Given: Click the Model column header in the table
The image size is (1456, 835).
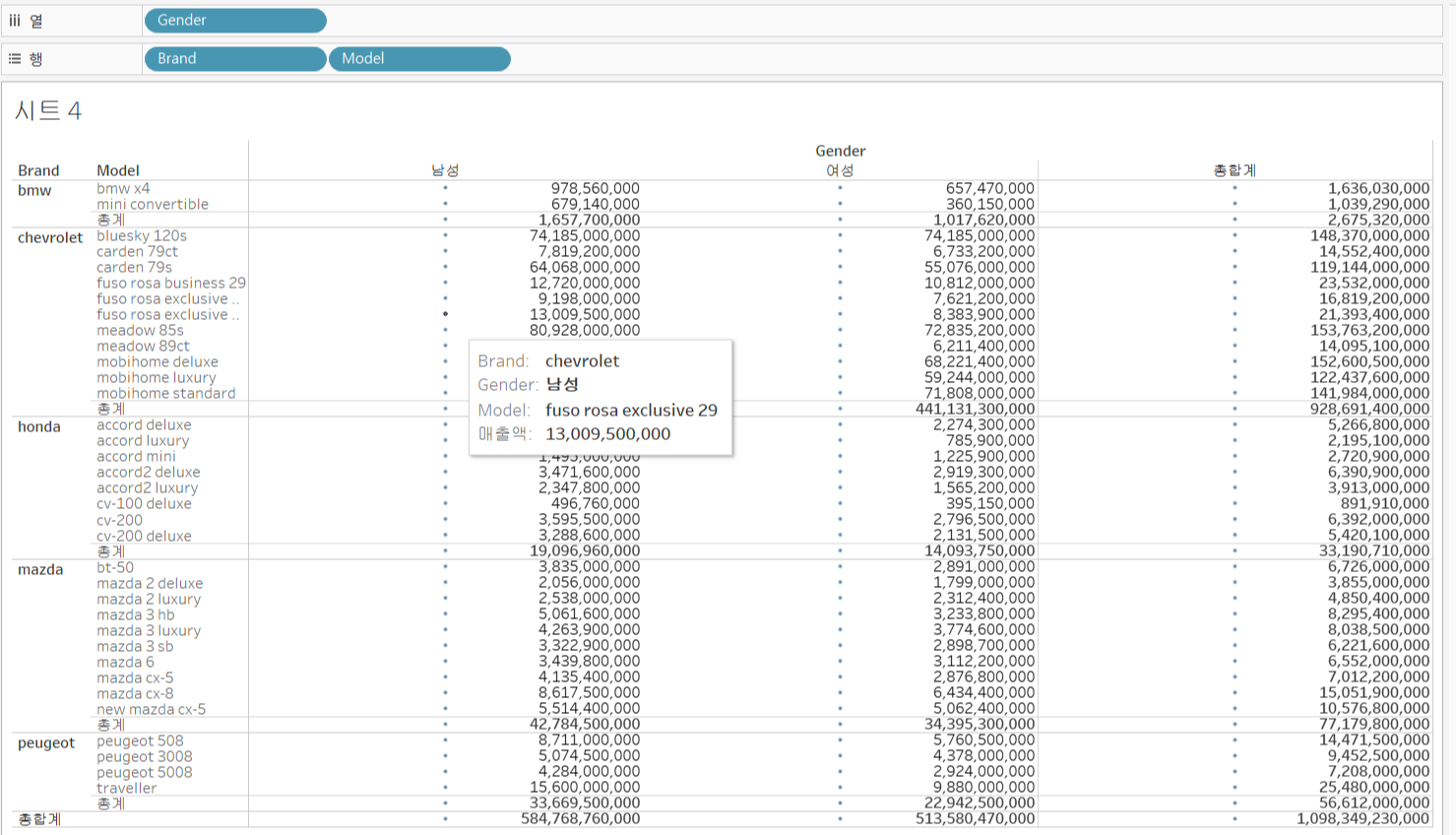Looking at the screenshot, I should (118, 170).
